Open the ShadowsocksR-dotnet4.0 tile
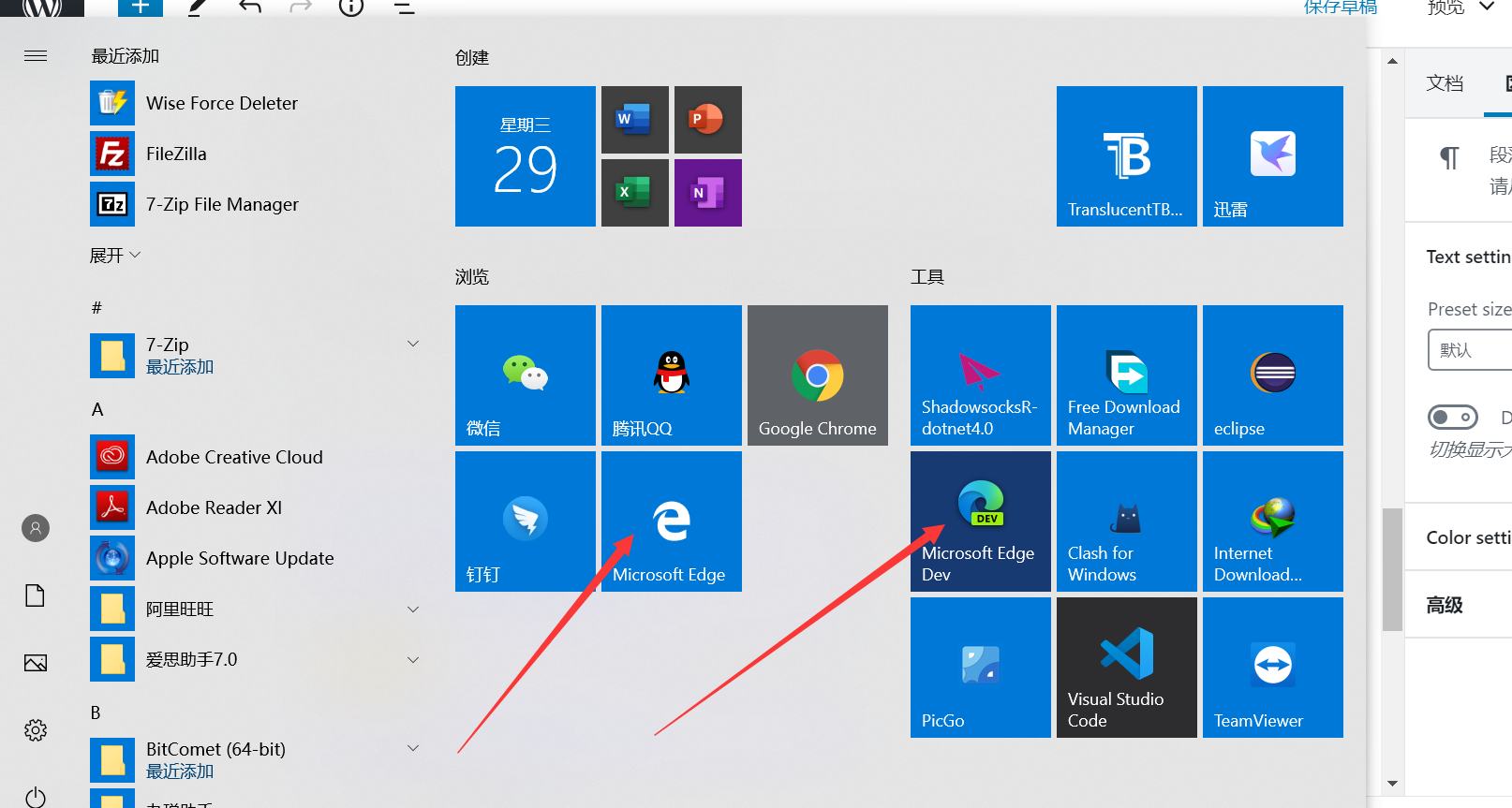1512x808 pixels. pyautogui.click(x=981, y=375)
